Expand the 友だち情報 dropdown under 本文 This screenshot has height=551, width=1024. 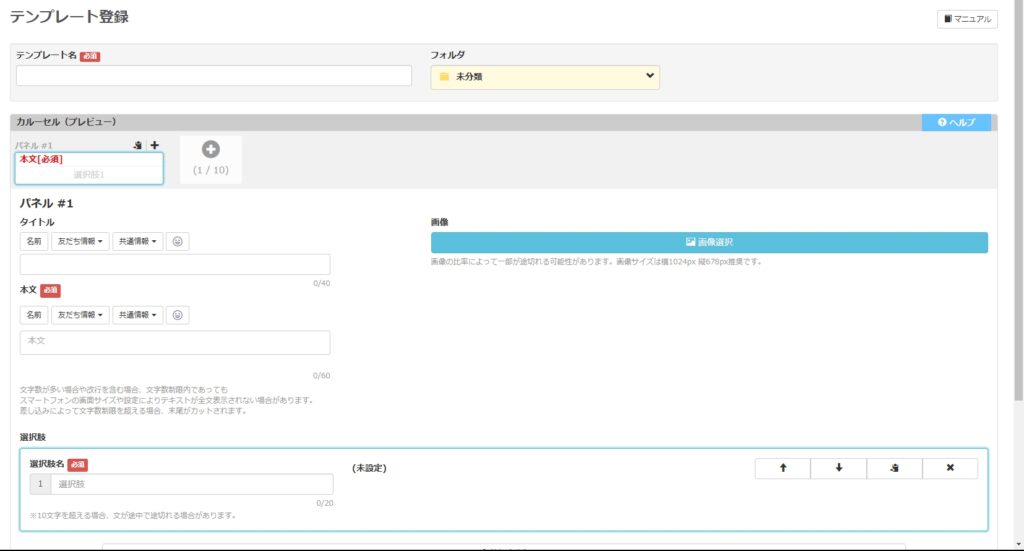pyautogui.click(x=80, y=315)
